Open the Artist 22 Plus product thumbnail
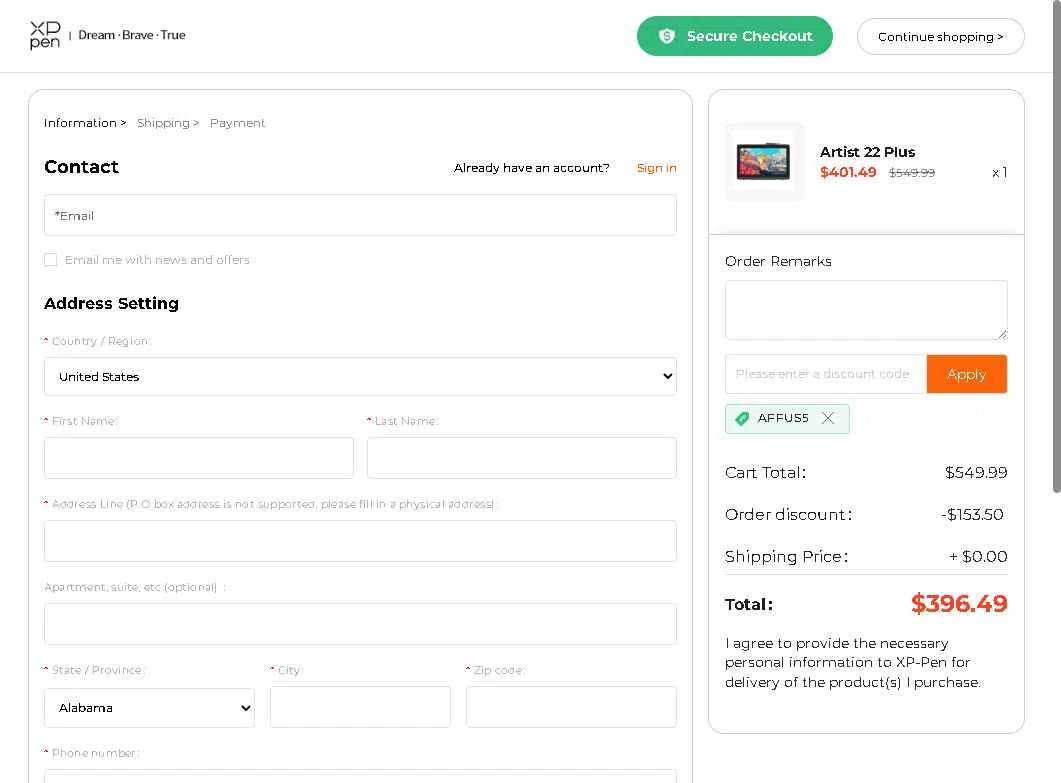The image size is (1061, 783). (x=764, y=162)
